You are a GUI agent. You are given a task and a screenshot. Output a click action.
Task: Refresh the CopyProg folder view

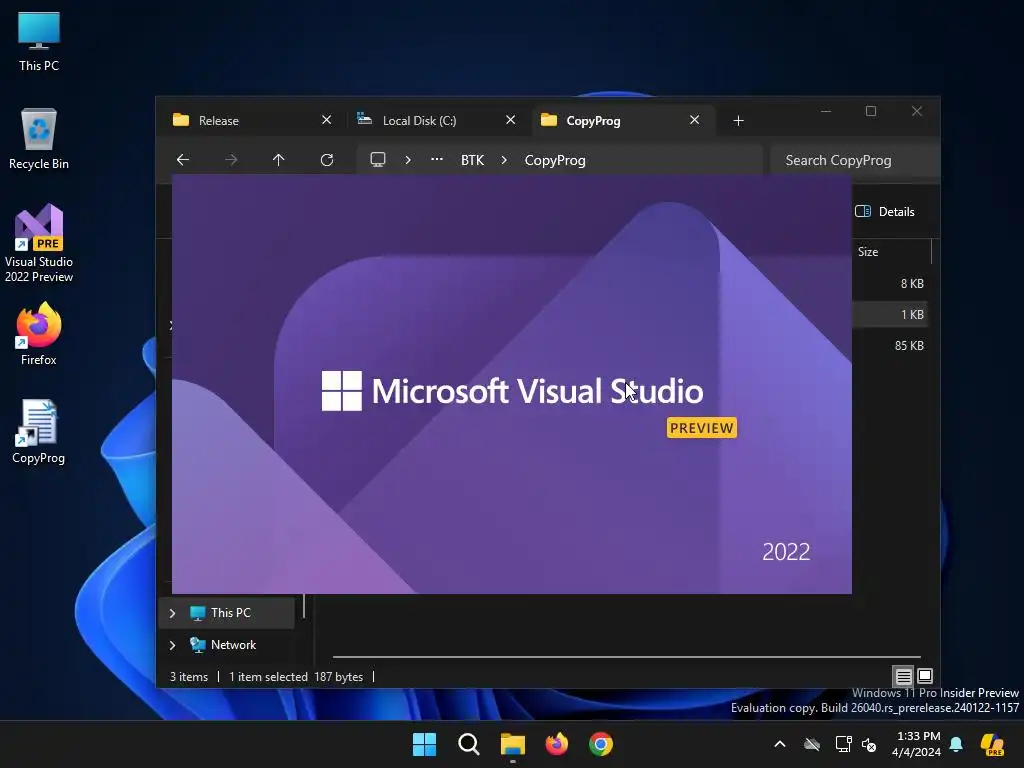click(x=327, y=160)
